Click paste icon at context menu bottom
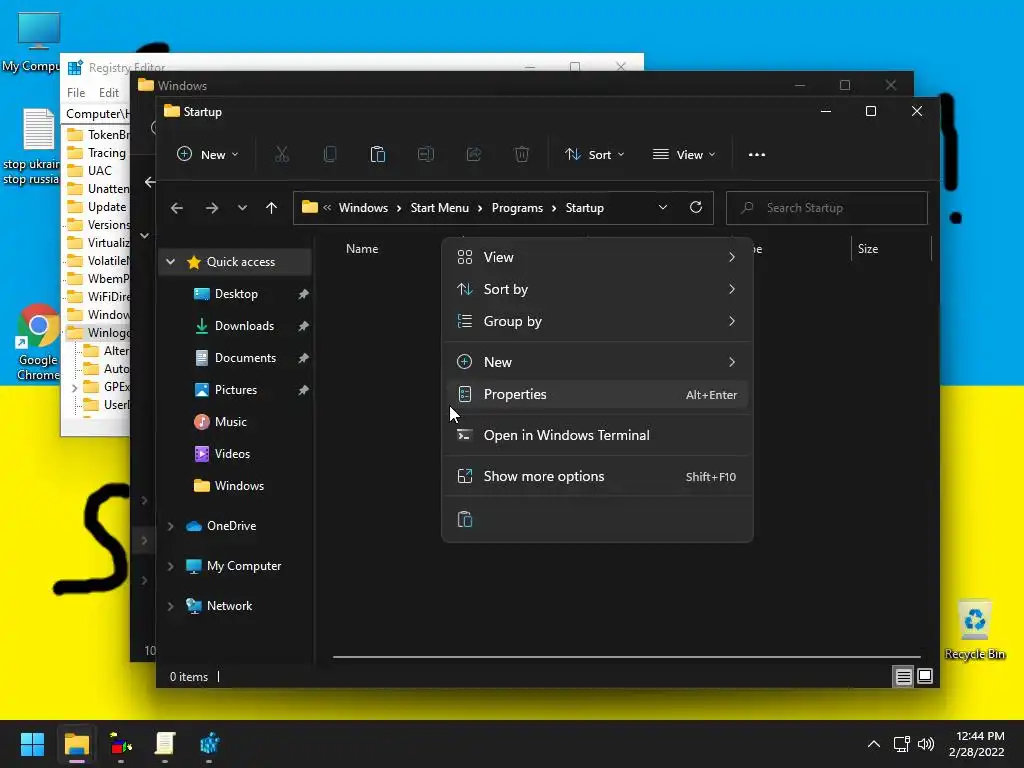The image size is (1024, 768). click(x=465, y=519)
